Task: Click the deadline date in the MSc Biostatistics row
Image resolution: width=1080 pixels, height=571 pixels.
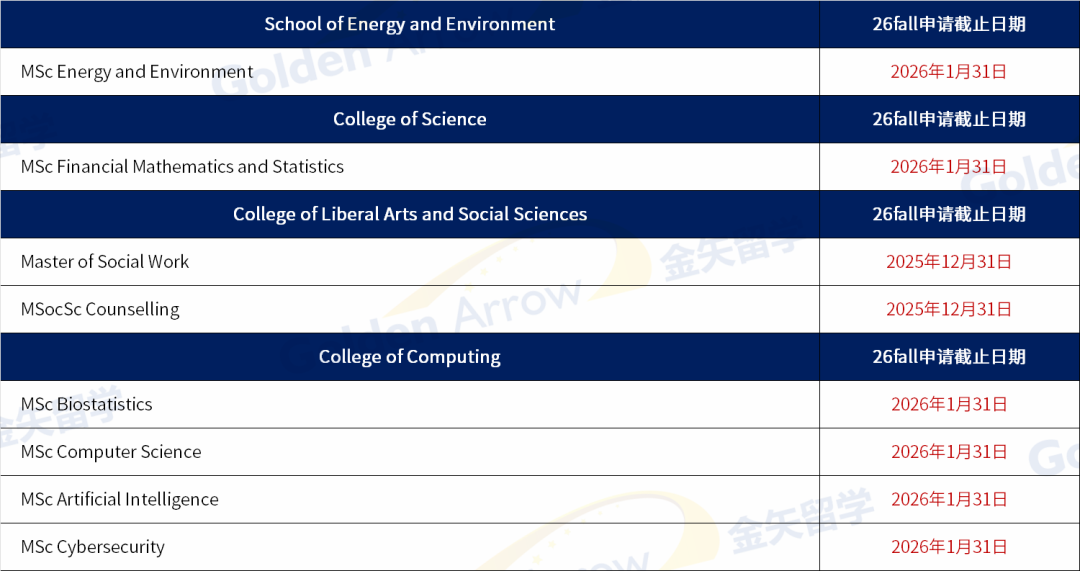Action: (948, 404)
